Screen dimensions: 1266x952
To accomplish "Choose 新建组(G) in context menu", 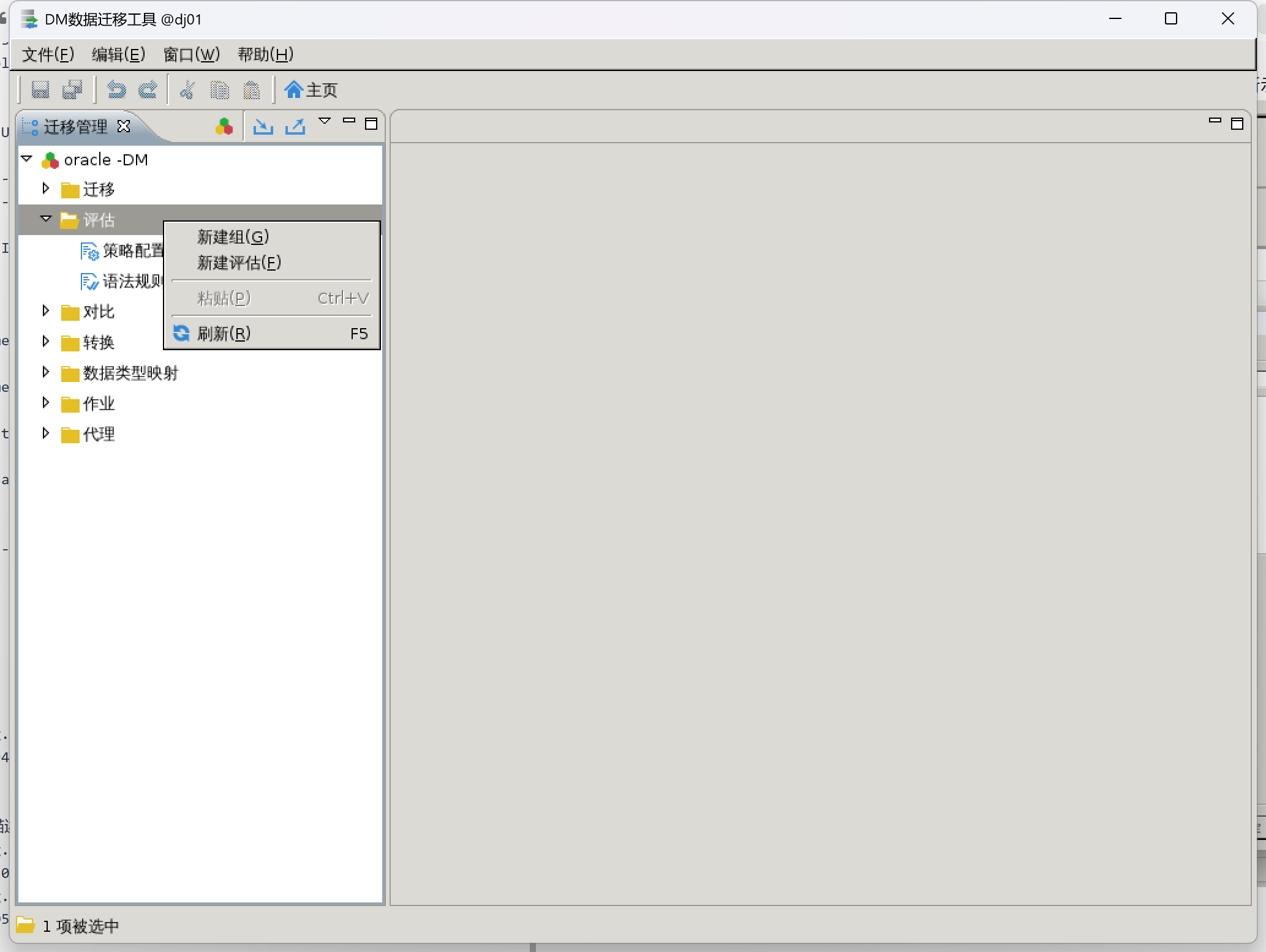I will tap(233, 237).
